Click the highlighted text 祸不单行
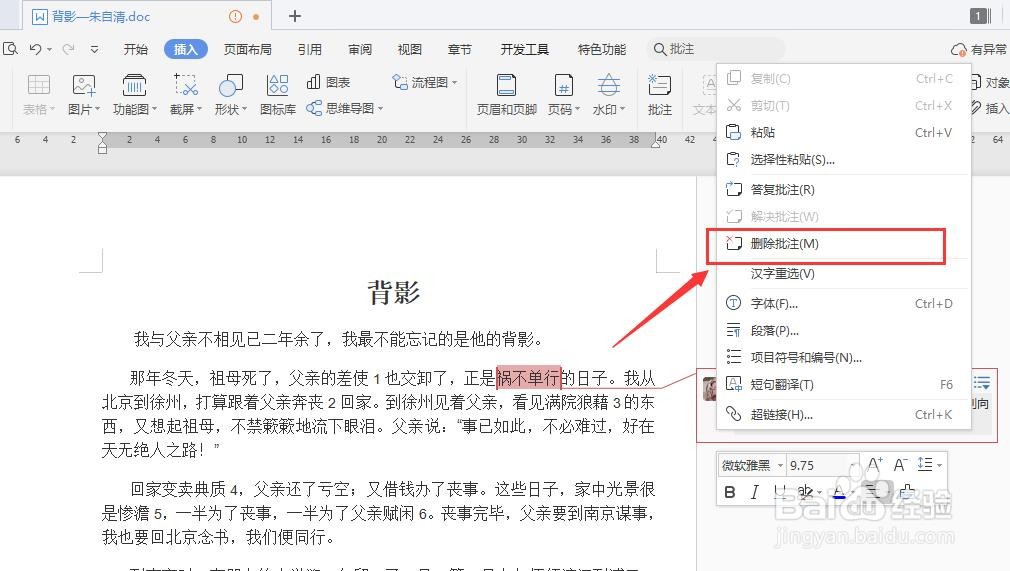The image size is (1010, 571). [529, 377]
